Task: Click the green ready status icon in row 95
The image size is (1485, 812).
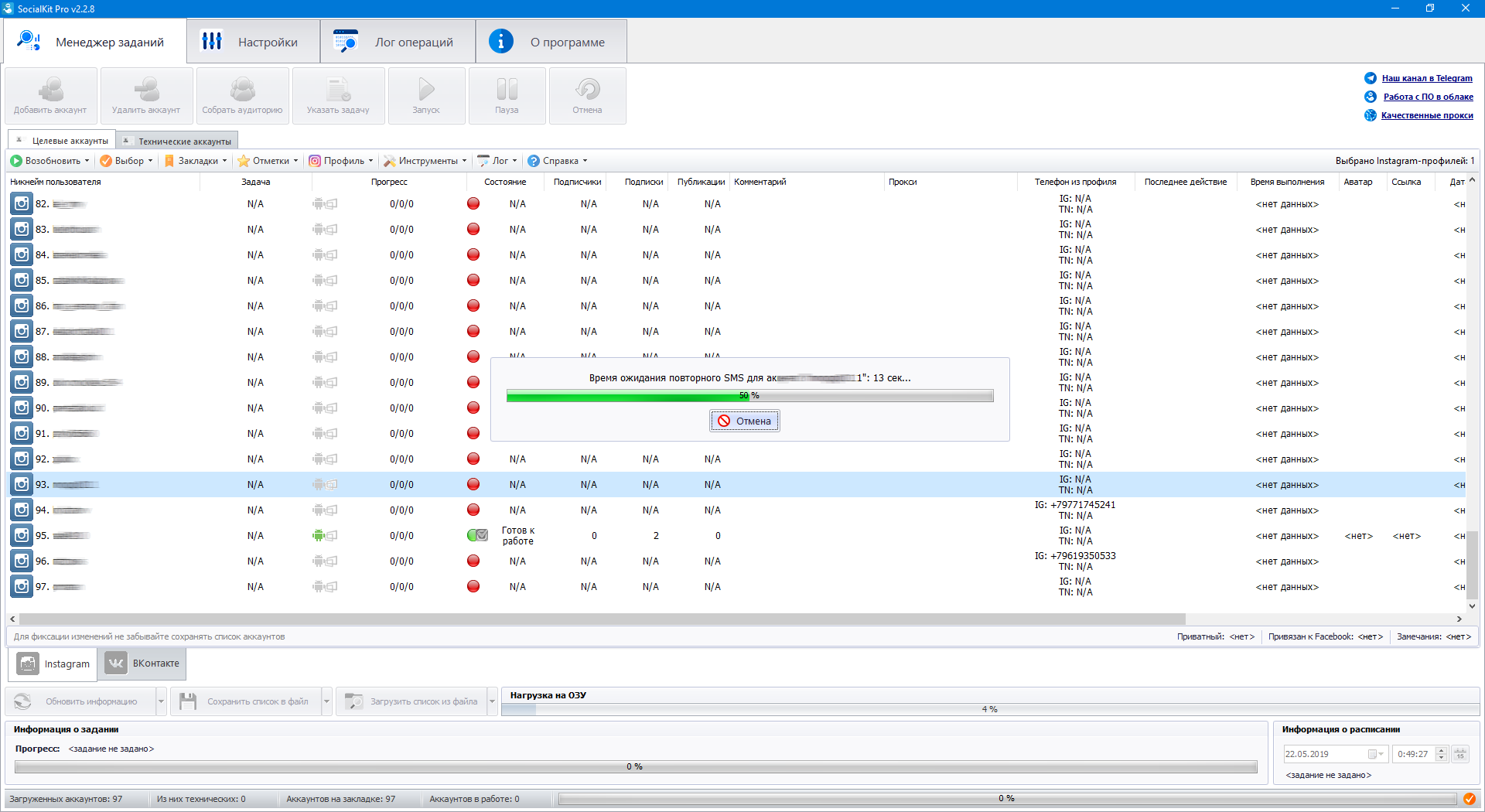Action: tap(477, 535)
